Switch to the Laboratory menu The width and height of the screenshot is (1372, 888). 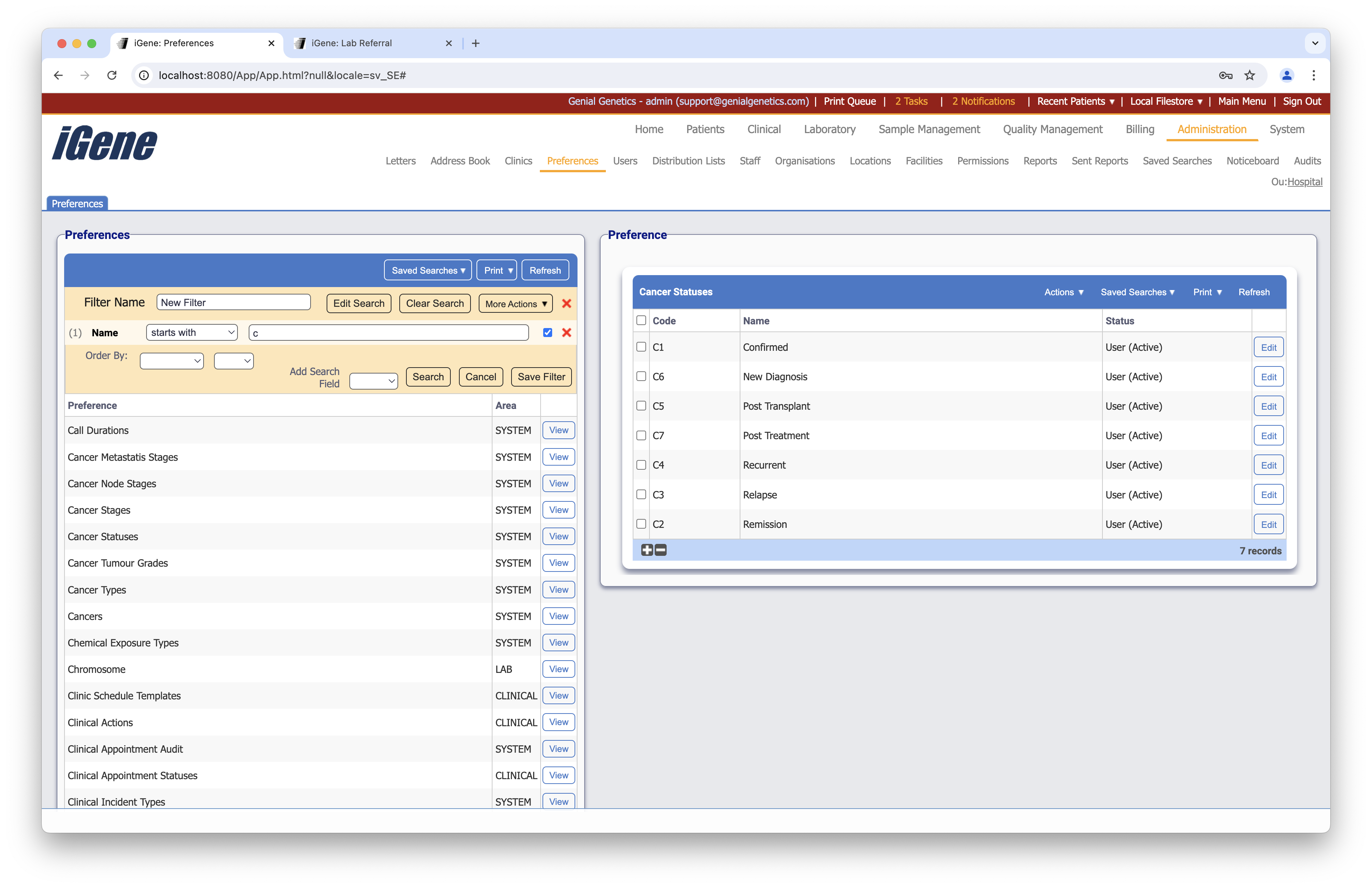click(x=829, y=129)
